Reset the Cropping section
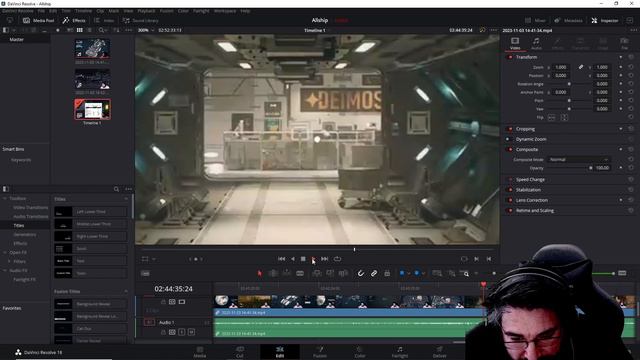The height and width of the screenshot is (360, 640). 631,129
